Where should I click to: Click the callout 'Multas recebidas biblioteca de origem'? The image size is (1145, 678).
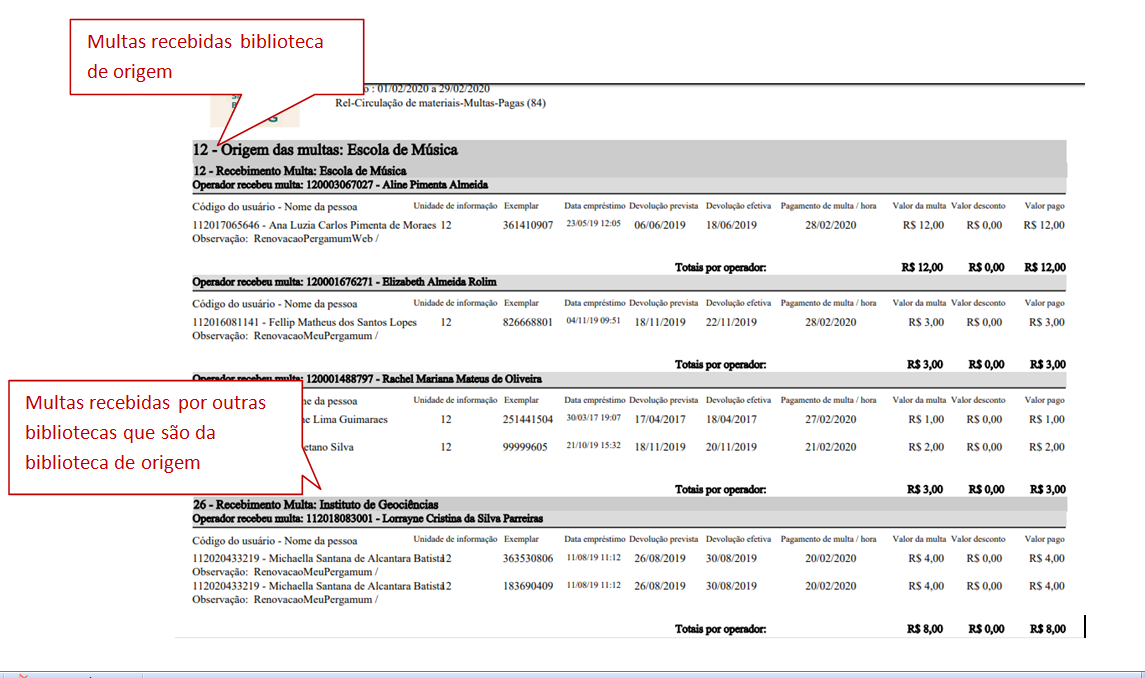215,56
